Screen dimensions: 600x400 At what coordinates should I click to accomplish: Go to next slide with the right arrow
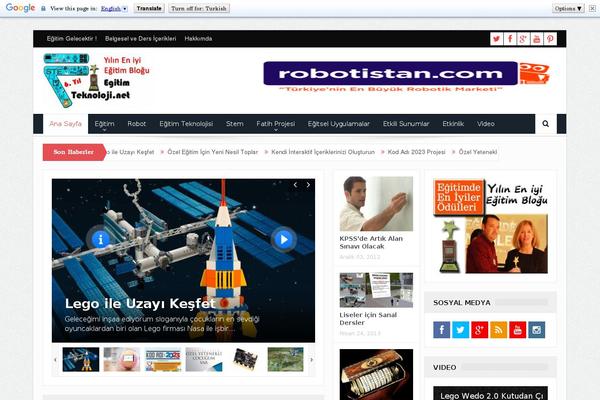tap(308, 185)
